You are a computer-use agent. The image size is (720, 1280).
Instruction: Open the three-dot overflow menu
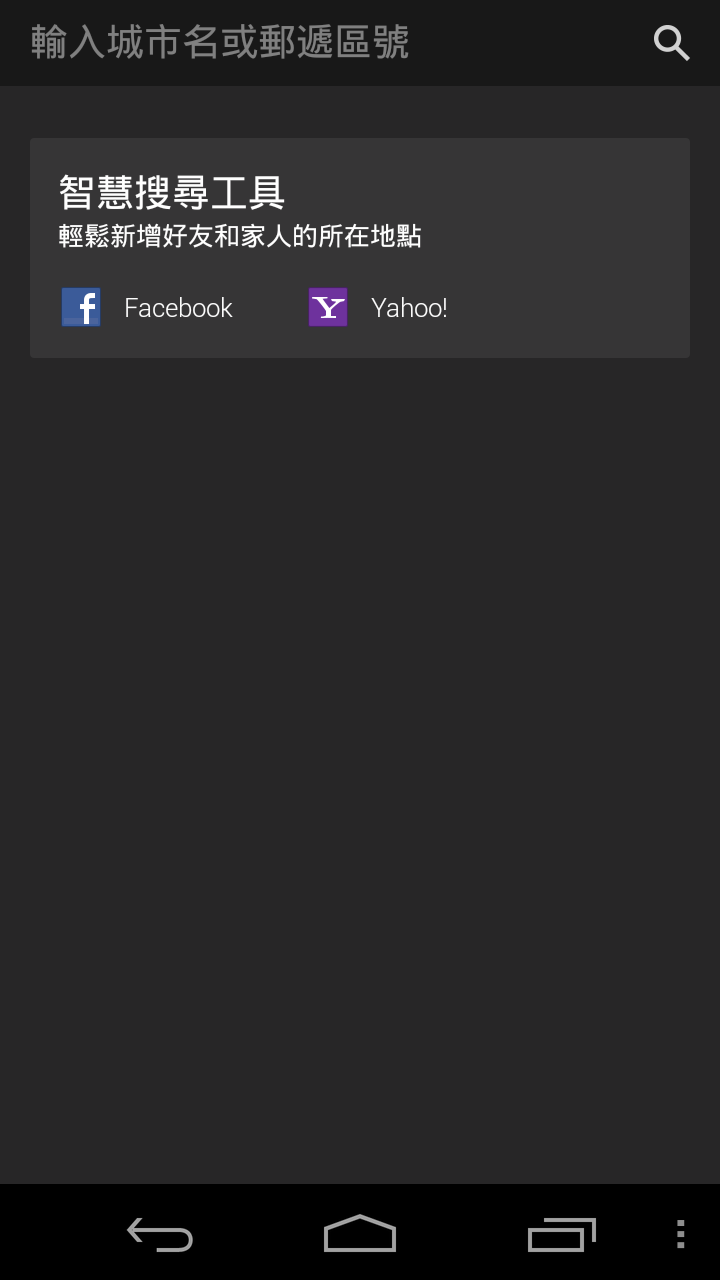pos(681,1234)
